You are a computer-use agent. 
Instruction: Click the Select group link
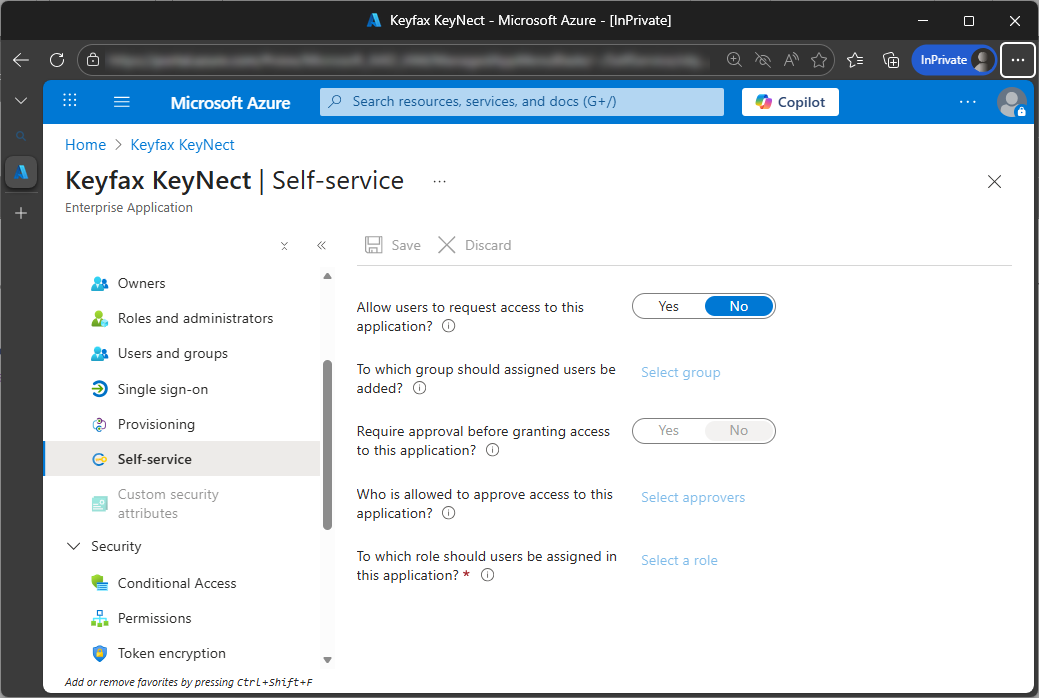pyautogui.click(x=680, y=372)
